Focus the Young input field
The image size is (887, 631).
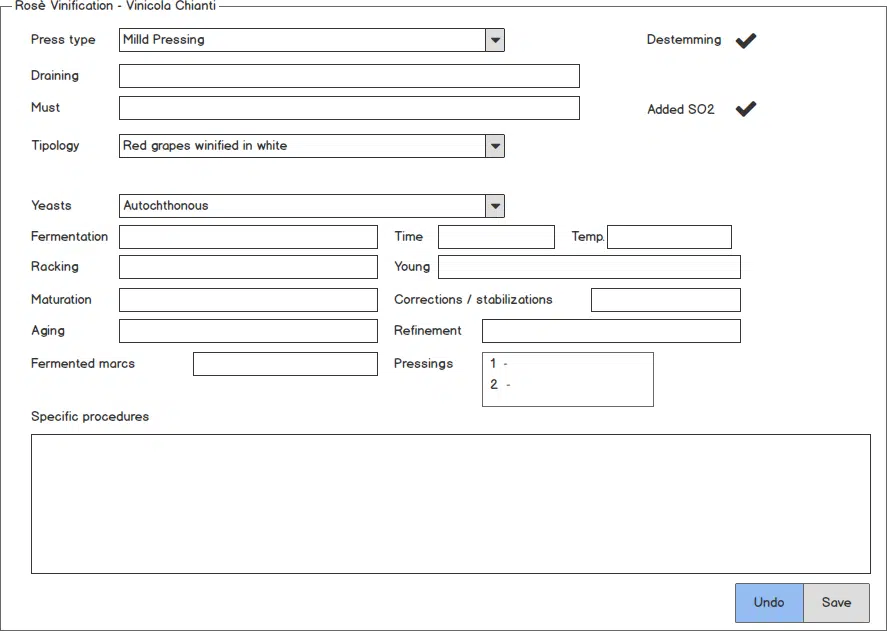coord(589,267)
